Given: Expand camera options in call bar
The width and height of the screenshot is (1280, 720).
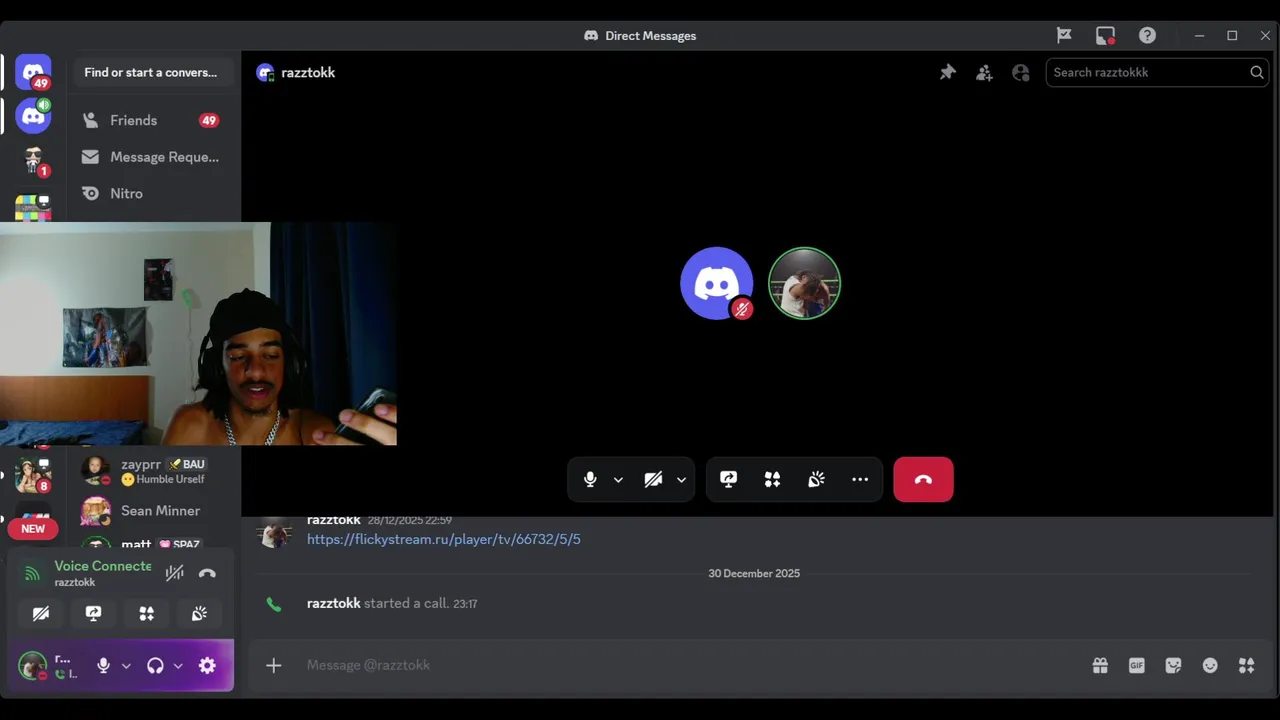Looking at the screenshot, I should pyautogui.click(x=681, y=480).
